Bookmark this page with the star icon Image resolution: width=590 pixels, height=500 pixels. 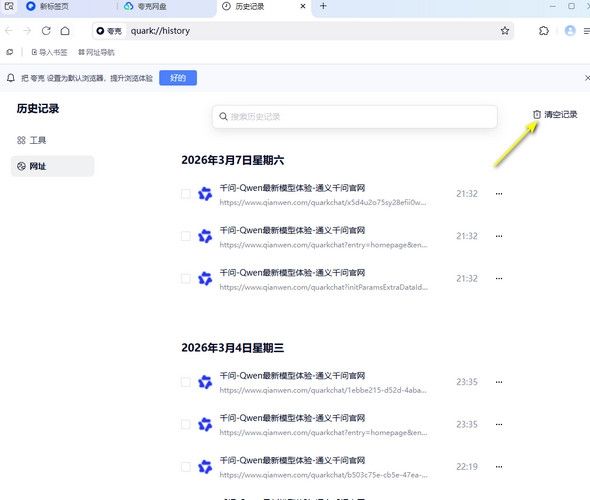(505, 31)
